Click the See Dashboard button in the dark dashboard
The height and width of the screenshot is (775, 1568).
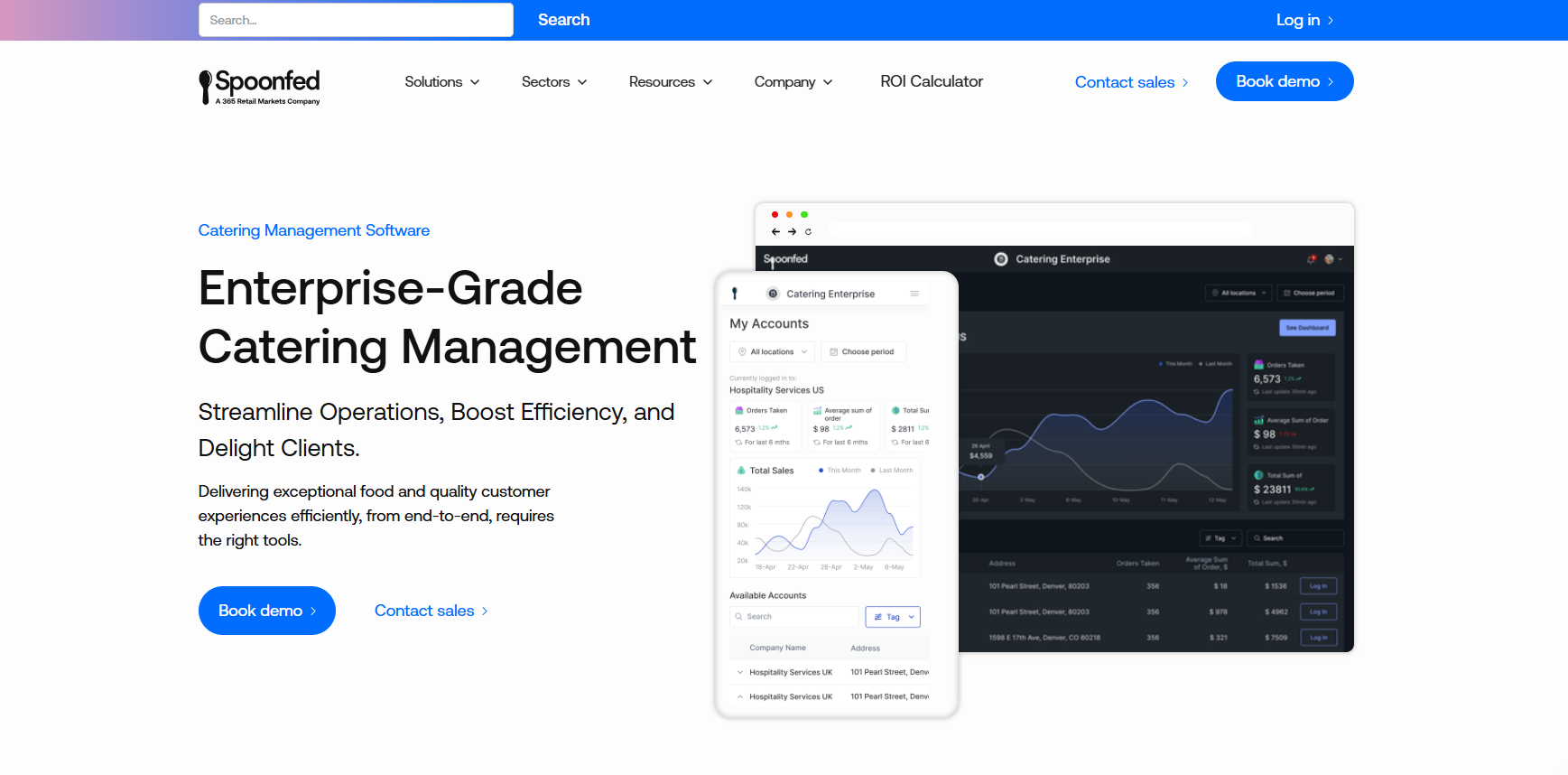(x=1307, y=328)
